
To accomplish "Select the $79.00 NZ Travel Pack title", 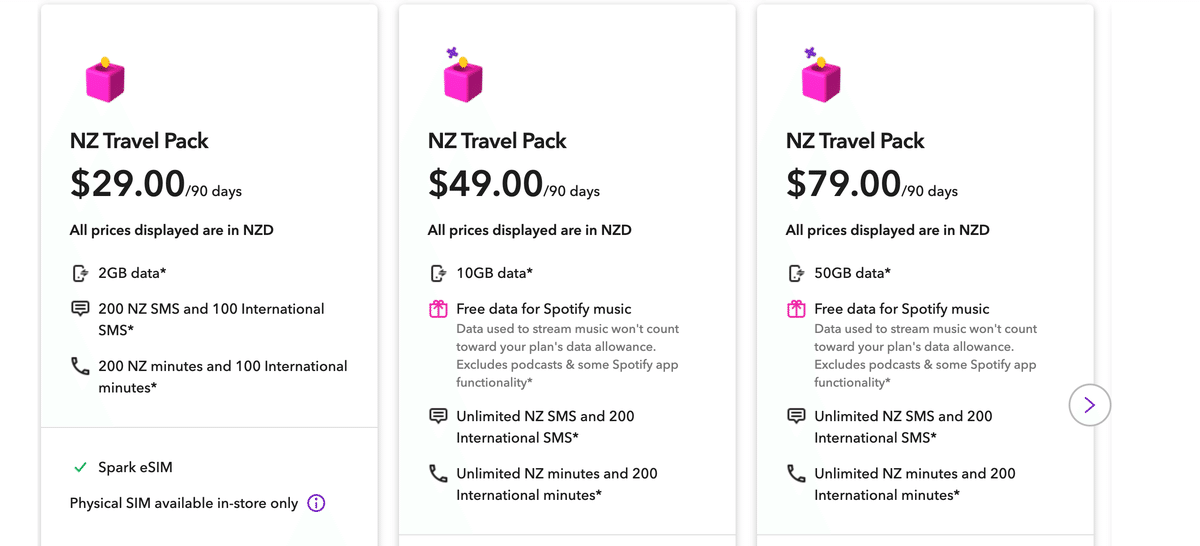I will tap(855, 141).
